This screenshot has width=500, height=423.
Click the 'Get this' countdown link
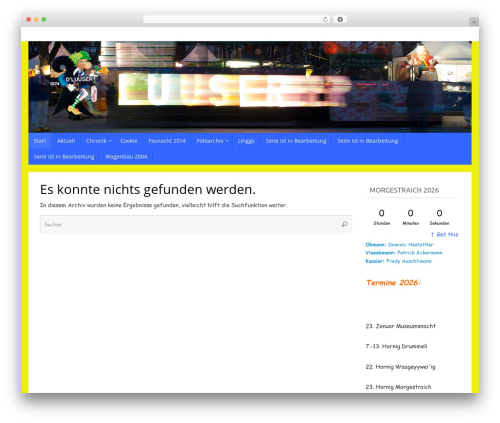coord(444,234)
